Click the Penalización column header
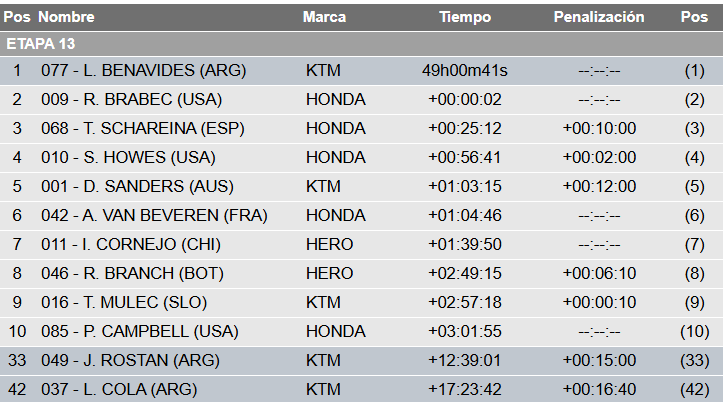 pyautogui.click(x=599, y=18)
